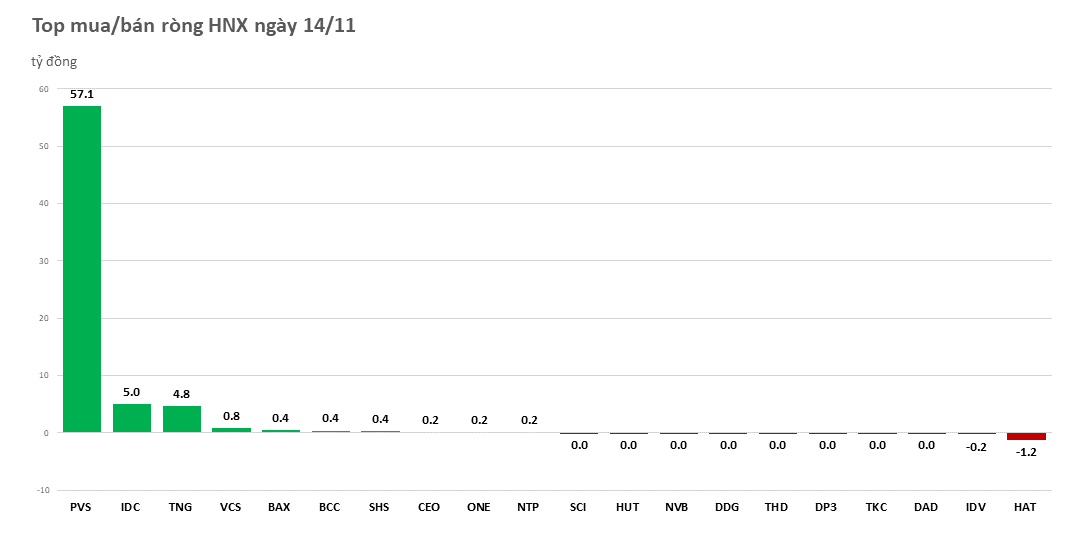
Task: Click the tall green PVS bar
Action: click(82, 268)
